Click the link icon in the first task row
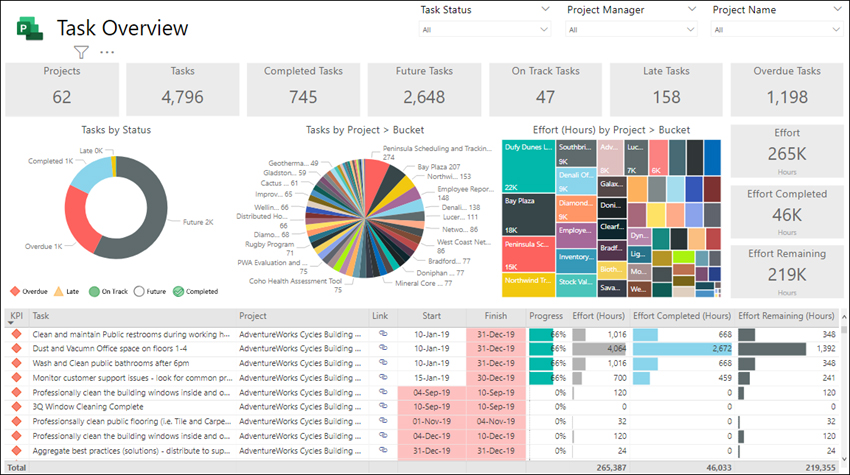The image size is (850, 475). click(x=383, y=333)
